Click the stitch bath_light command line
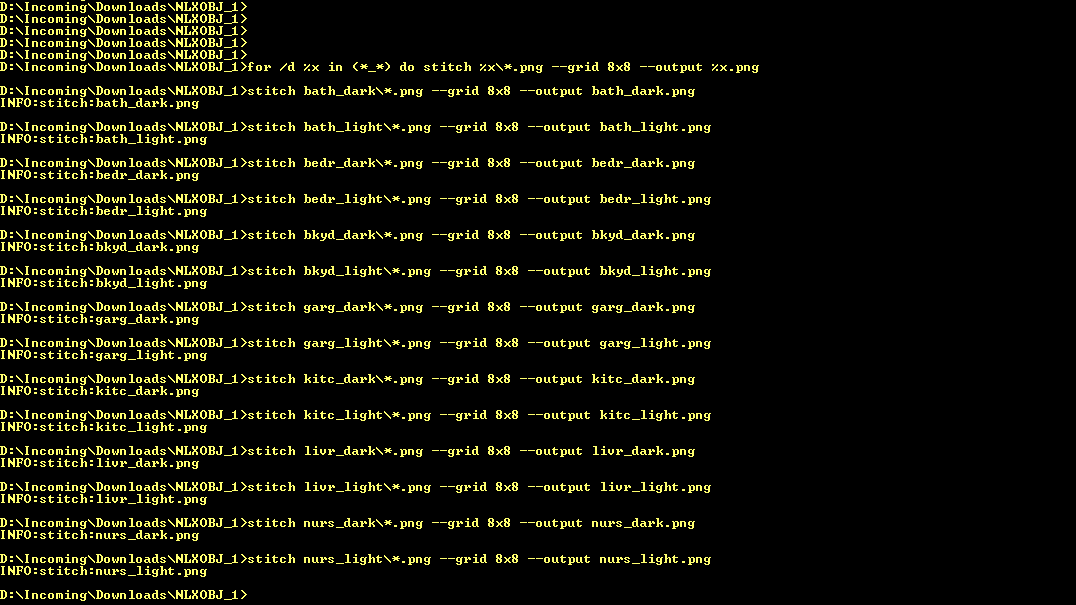 tap(355, 128)
